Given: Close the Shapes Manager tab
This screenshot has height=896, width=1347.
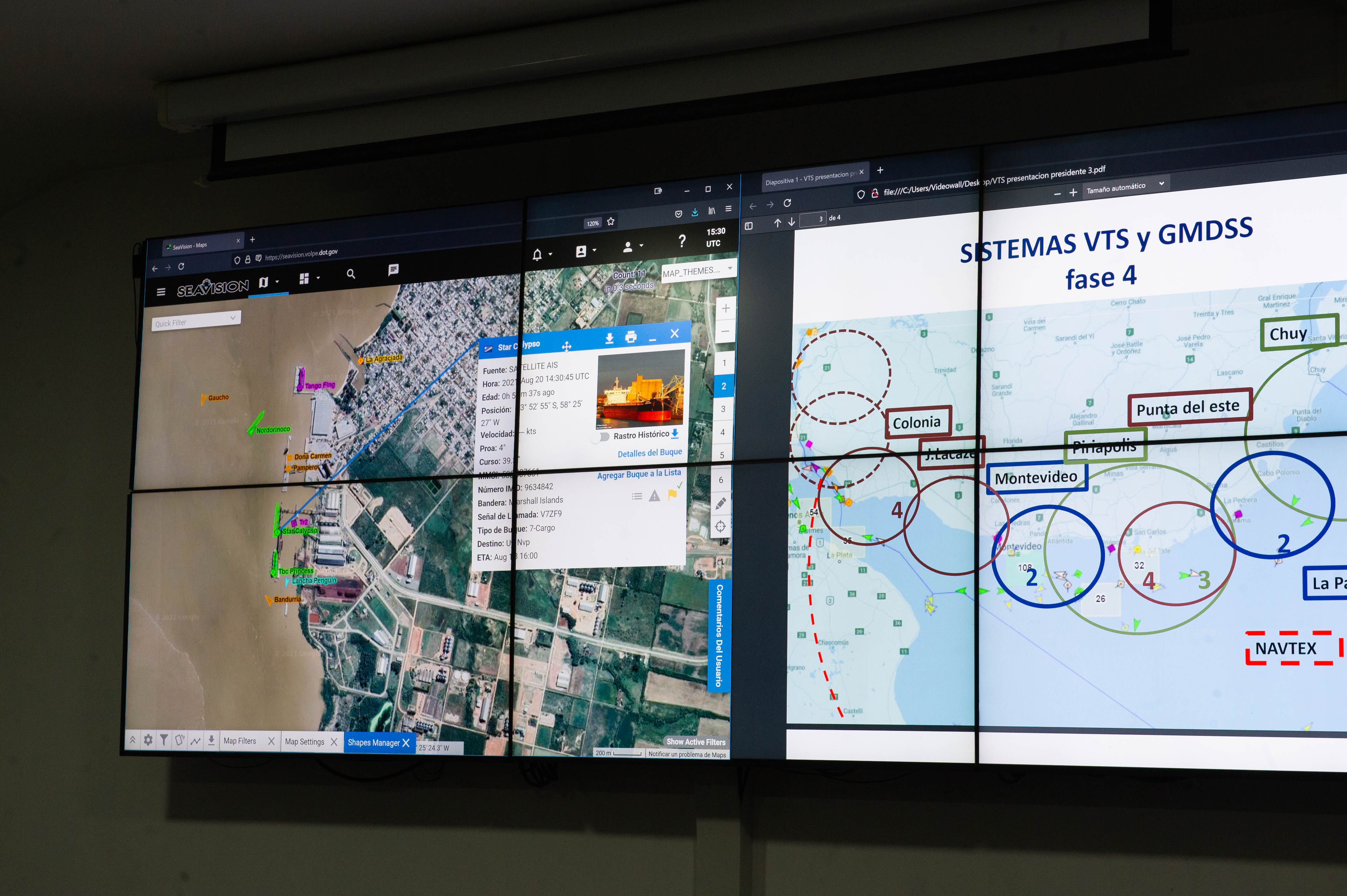Looking at the screenshot, I should (406, 743).
